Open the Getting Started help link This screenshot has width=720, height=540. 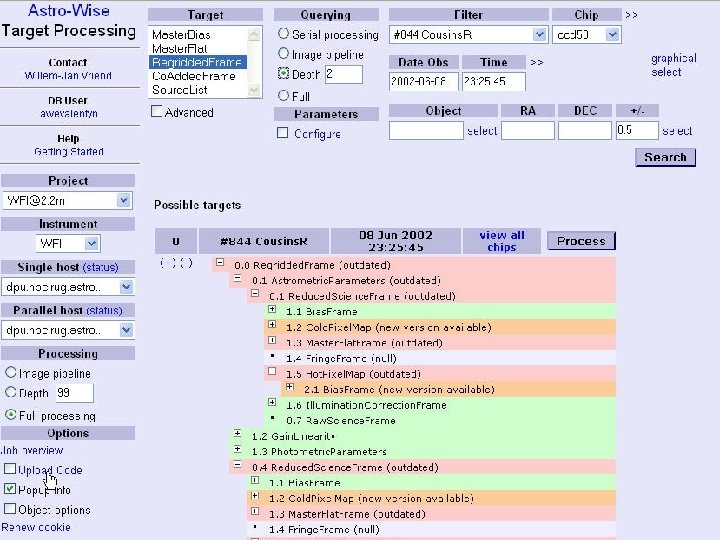point(69,152)
